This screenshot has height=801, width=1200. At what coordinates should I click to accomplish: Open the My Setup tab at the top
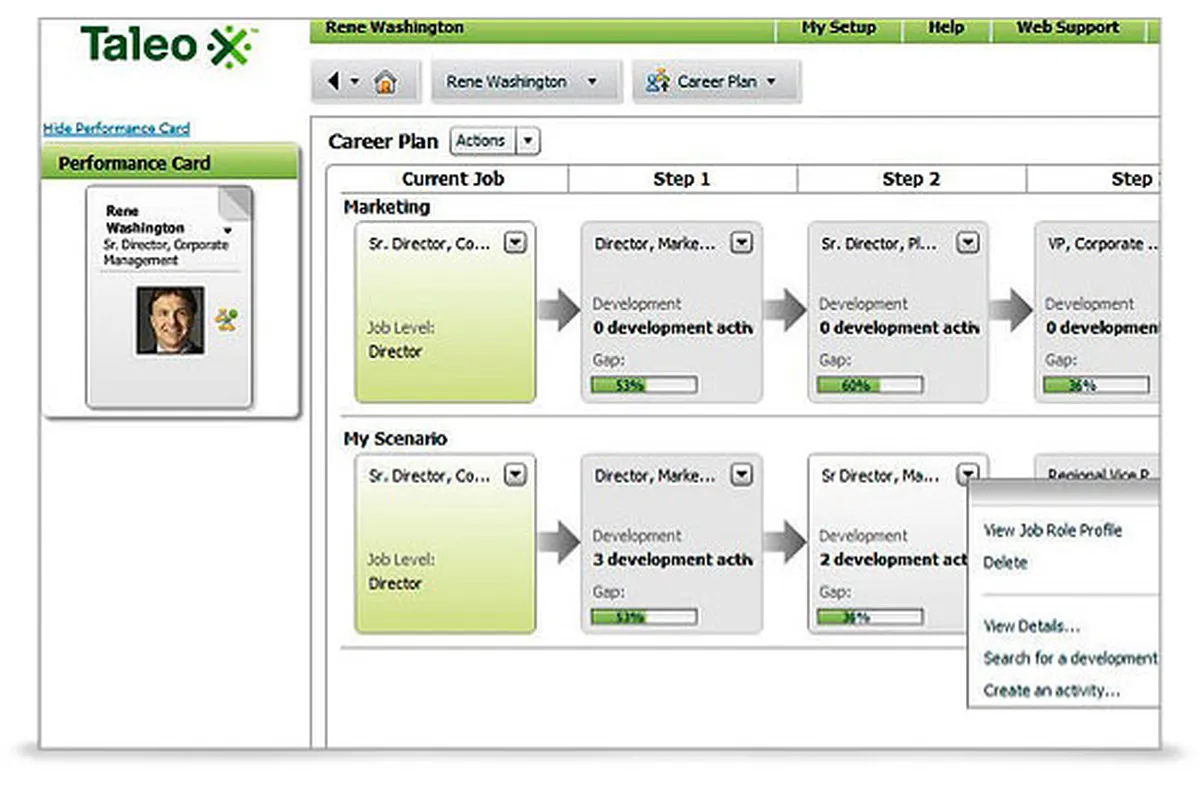click(x=839, y=28)
